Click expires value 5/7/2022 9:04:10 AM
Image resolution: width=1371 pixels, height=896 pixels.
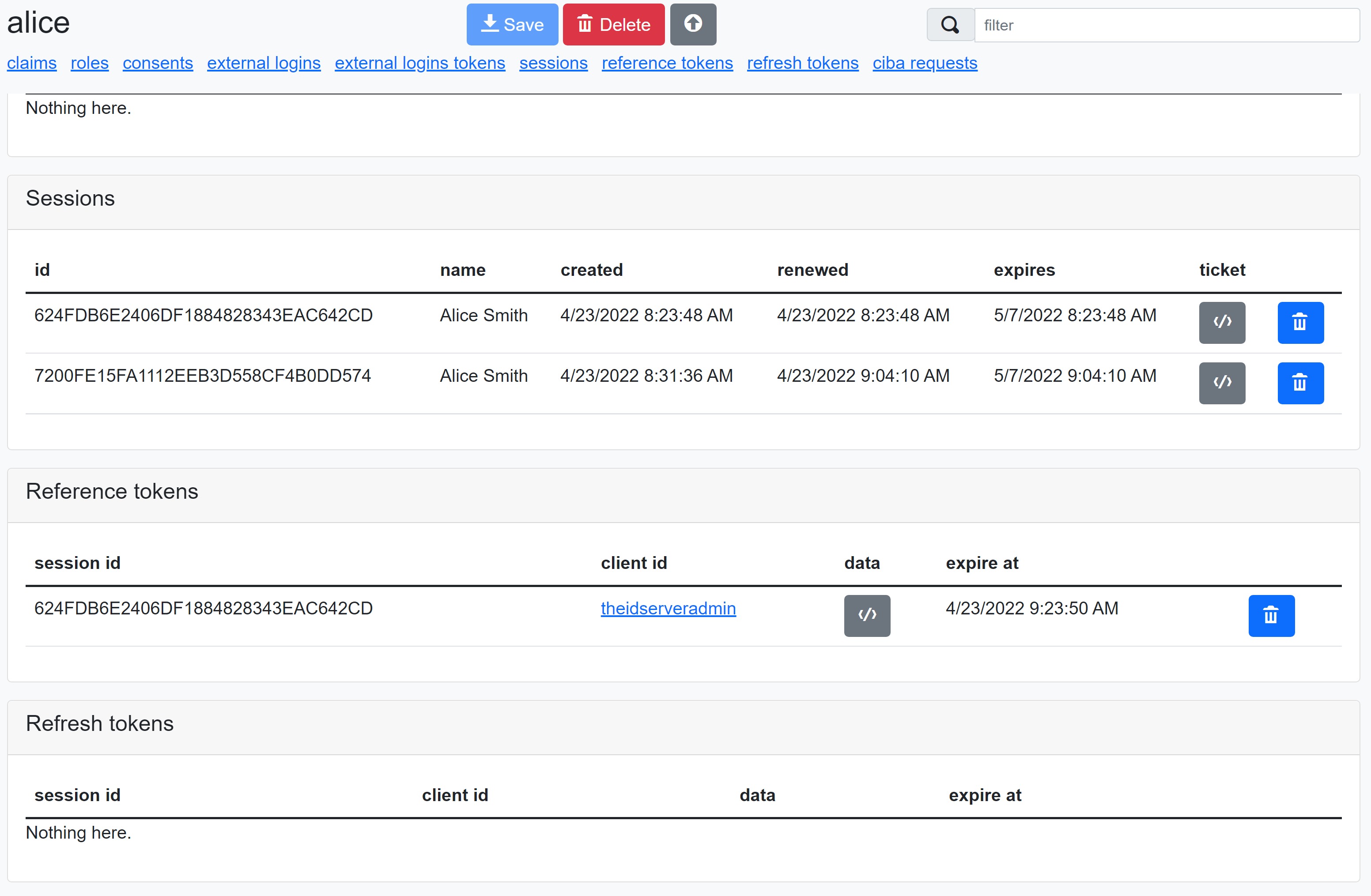[x=1075, y=376]
